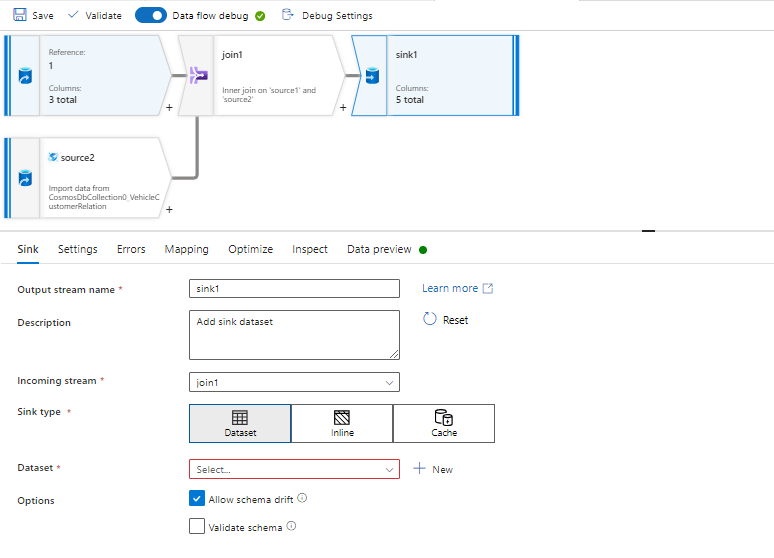Select the sink1 node label
The image size is (774, 558).
tap(406, 54)
